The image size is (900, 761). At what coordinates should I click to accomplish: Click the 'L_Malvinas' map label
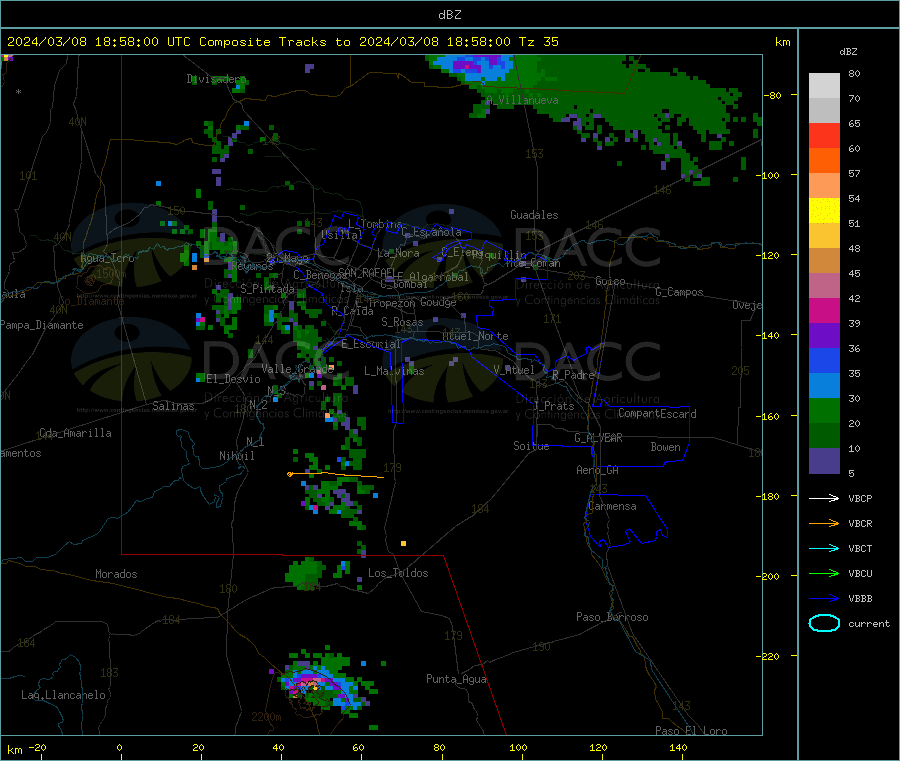click(x=394, y=371)
